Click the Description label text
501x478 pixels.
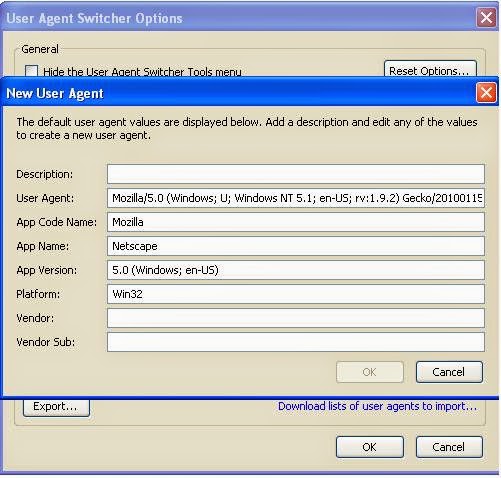coord(44,174)
